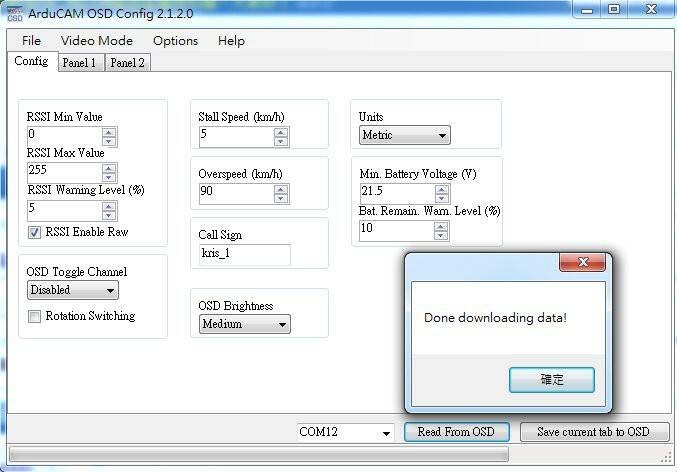Confirm the Done downloading data dialog

click(x=552, y=380)
